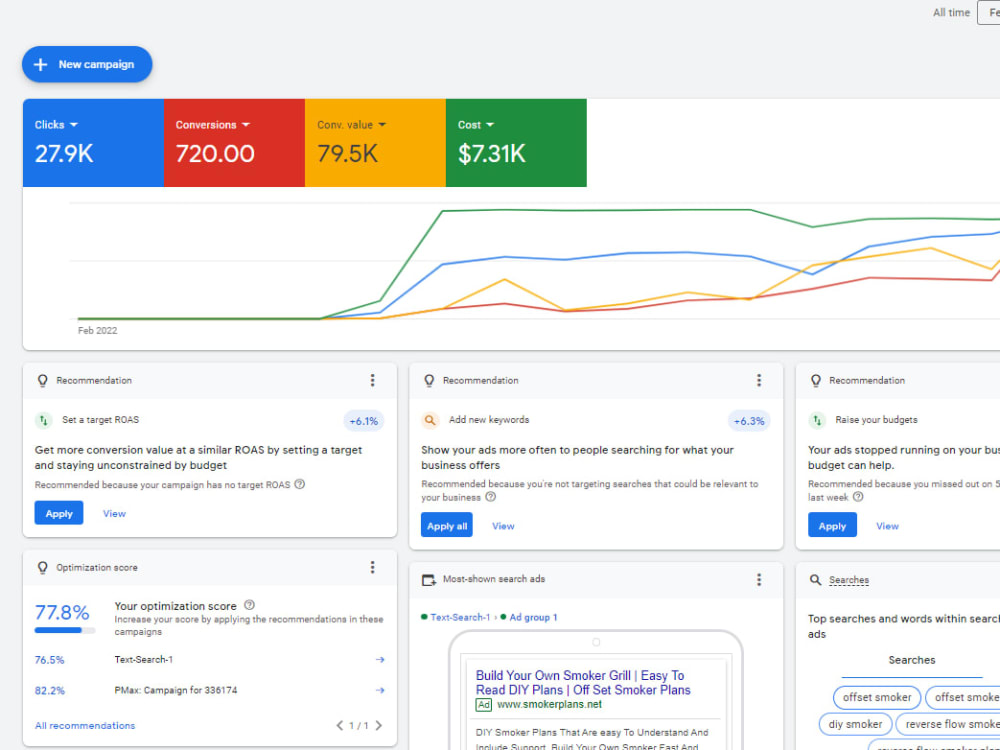Open help tooltip for not targeting searches reason
The image size is (1000, 750).
pos(490,497)
